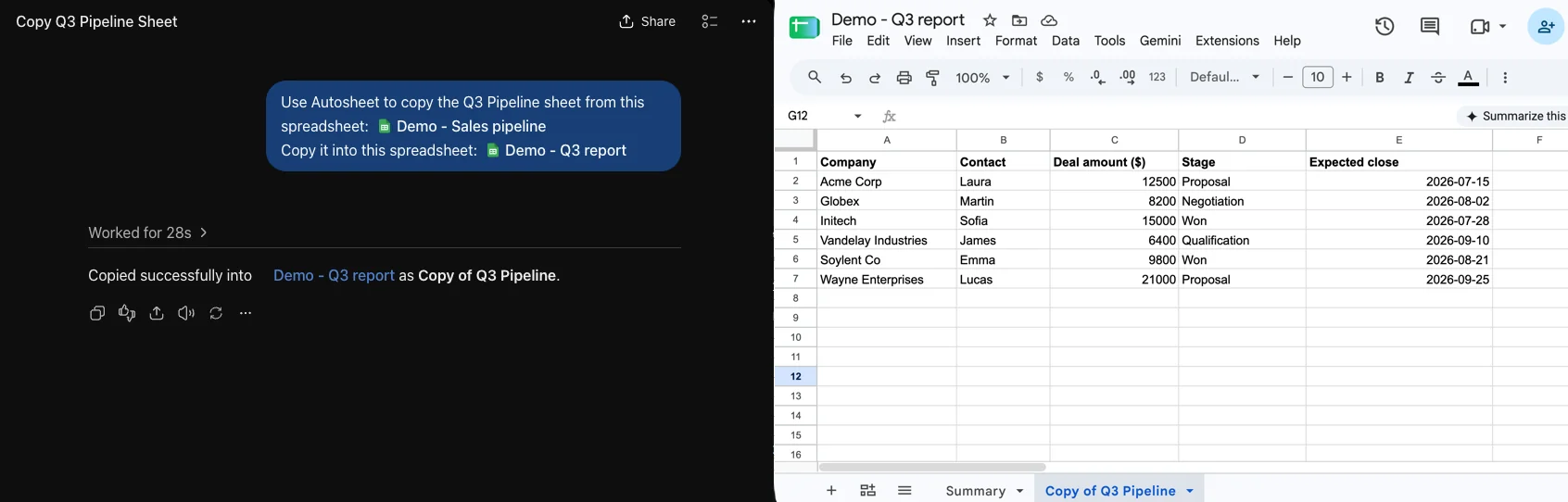Add a new sheet with plus
Viewport: 1568px width, 502px height.
click(831, 491)
